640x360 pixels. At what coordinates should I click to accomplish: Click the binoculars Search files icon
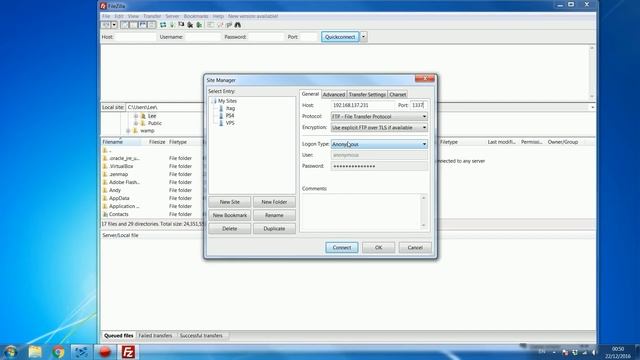pos(238,25)
